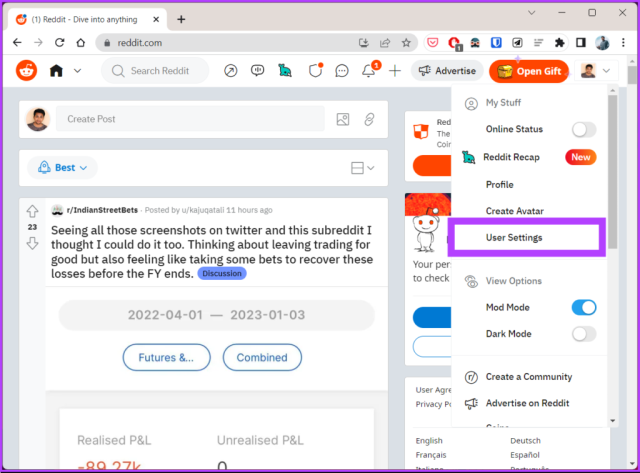Select Create Avatar menu item

point(515,211)
